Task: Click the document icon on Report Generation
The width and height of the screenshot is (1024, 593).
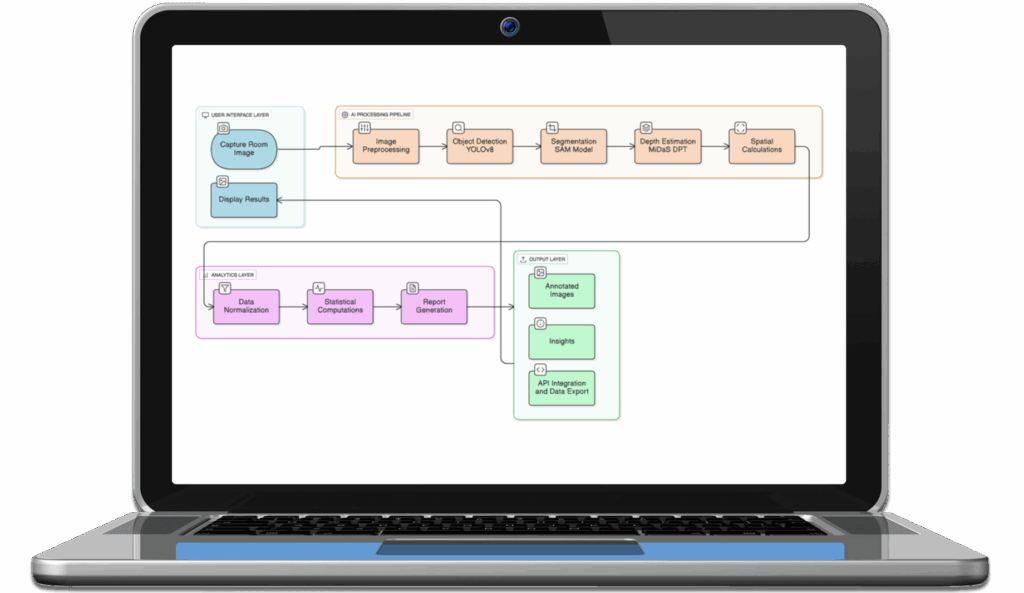Action: click(413, 287)
